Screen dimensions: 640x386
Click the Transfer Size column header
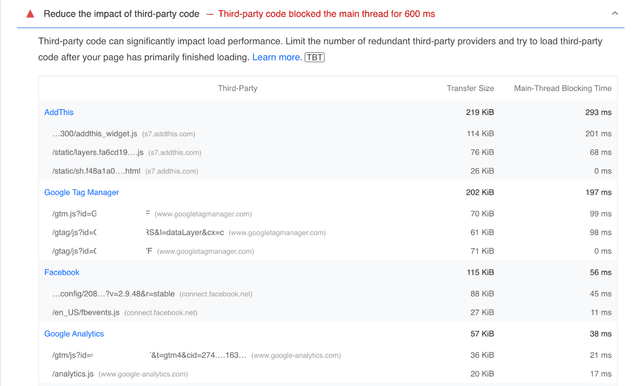coord(470,88)
